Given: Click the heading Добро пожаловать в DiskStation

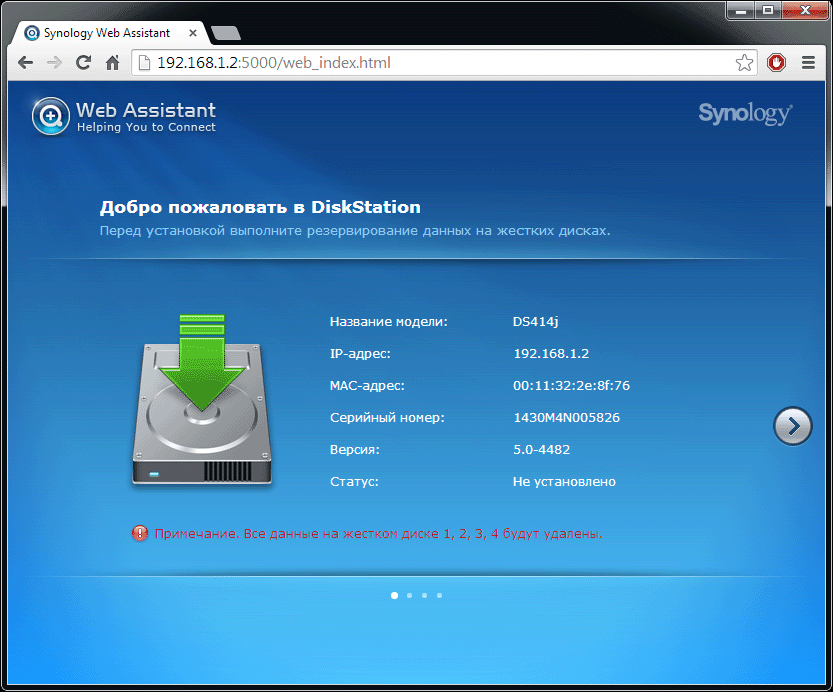Looking at the screenshot, I should click(260, 207).
